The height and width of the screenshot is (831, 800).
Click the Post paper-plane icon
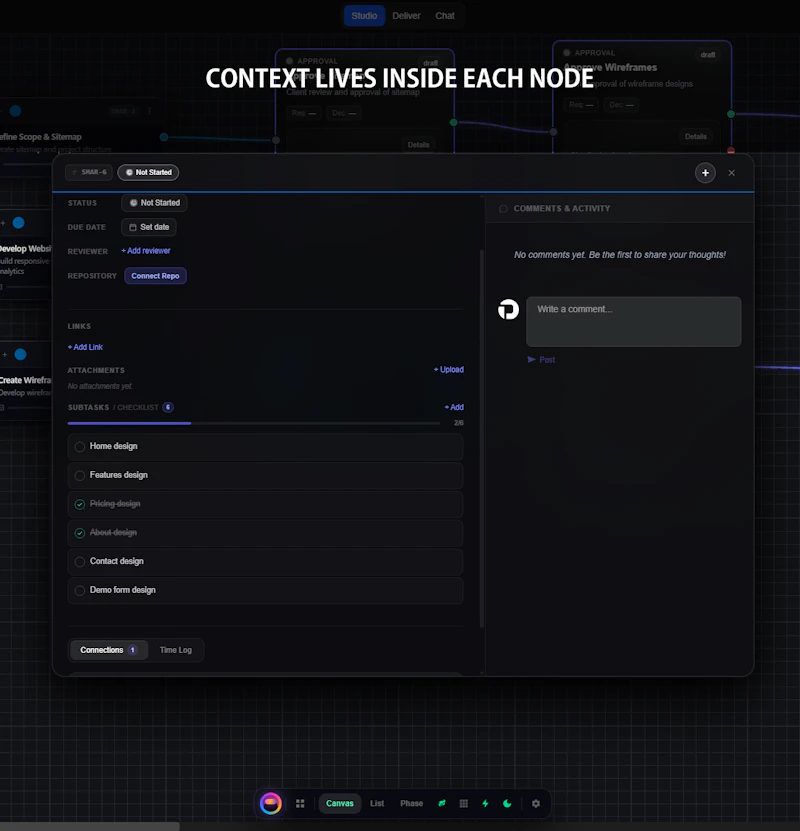point(531,360)
